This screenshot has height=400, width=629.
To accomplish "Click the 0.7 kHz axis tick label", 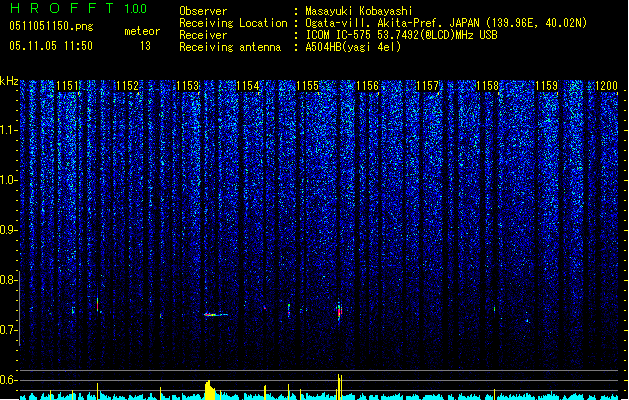I will (9, 330).
